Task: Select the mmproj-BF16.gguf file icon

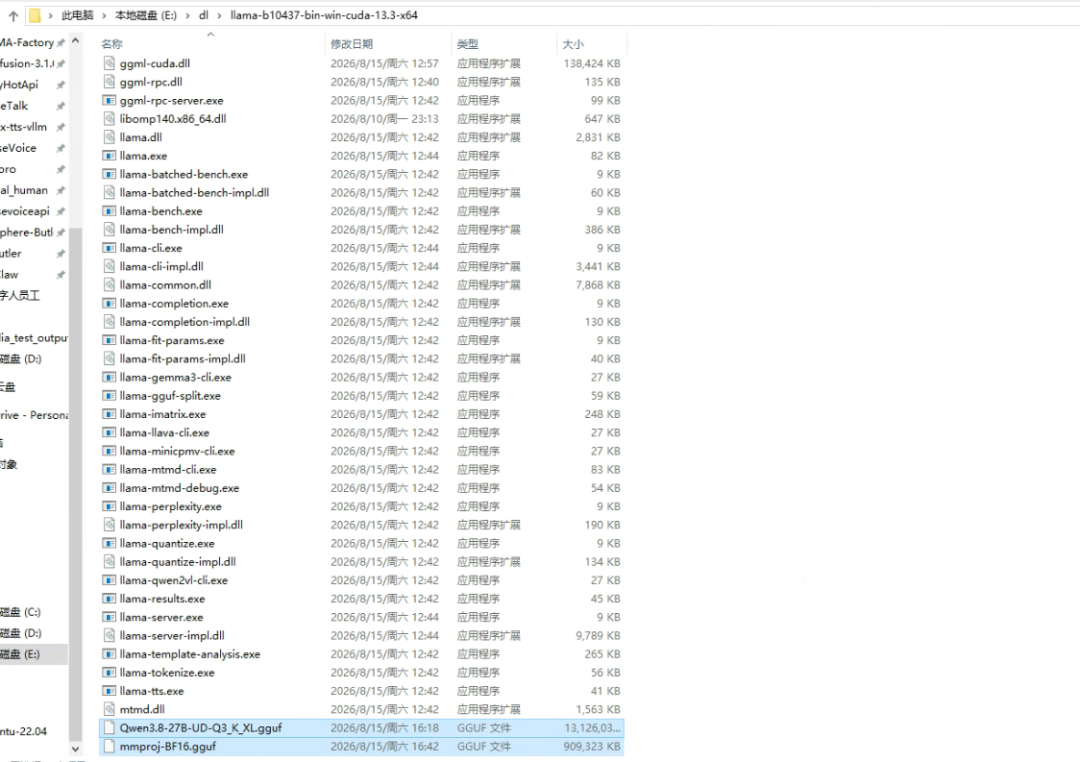Action: point(109,746)
